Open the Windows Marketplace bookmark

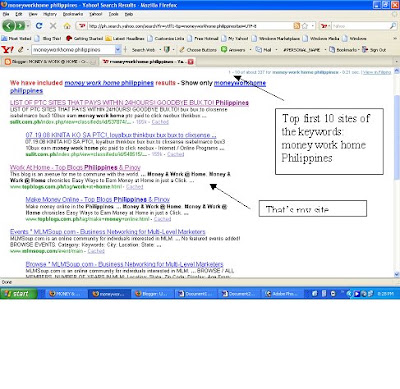tap(276, 39)
